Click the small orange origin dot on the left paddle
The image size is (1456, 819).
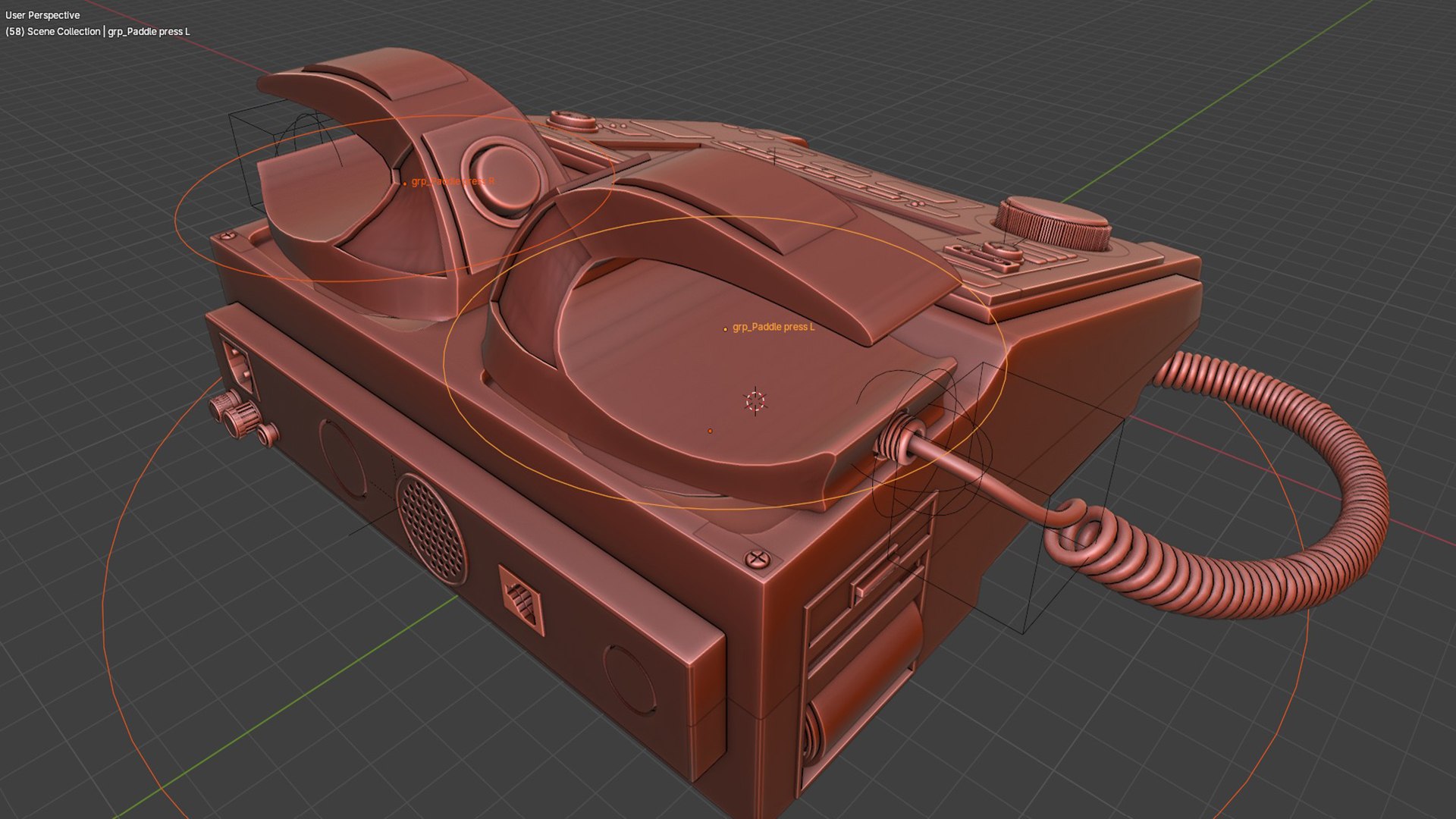tap(710, 431)
